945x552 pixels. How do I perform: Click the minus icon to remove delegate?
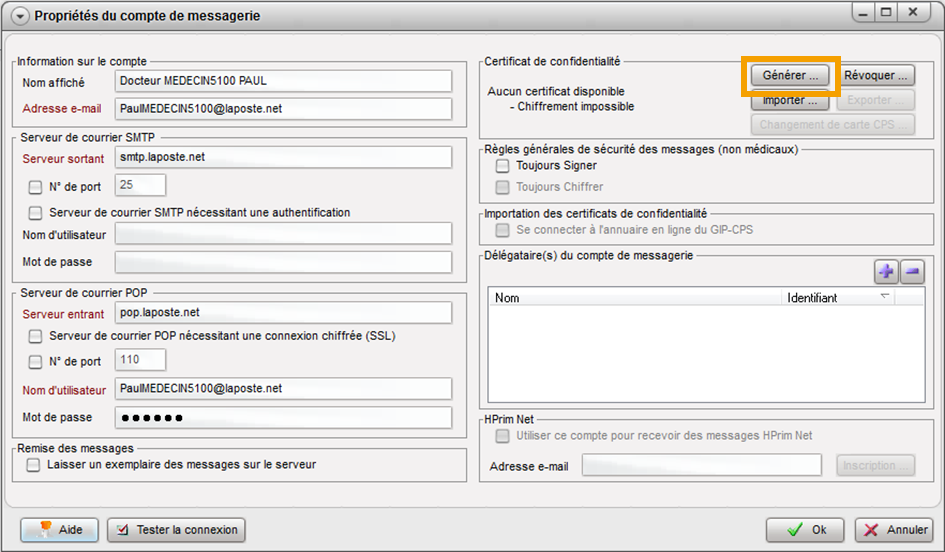911,271
